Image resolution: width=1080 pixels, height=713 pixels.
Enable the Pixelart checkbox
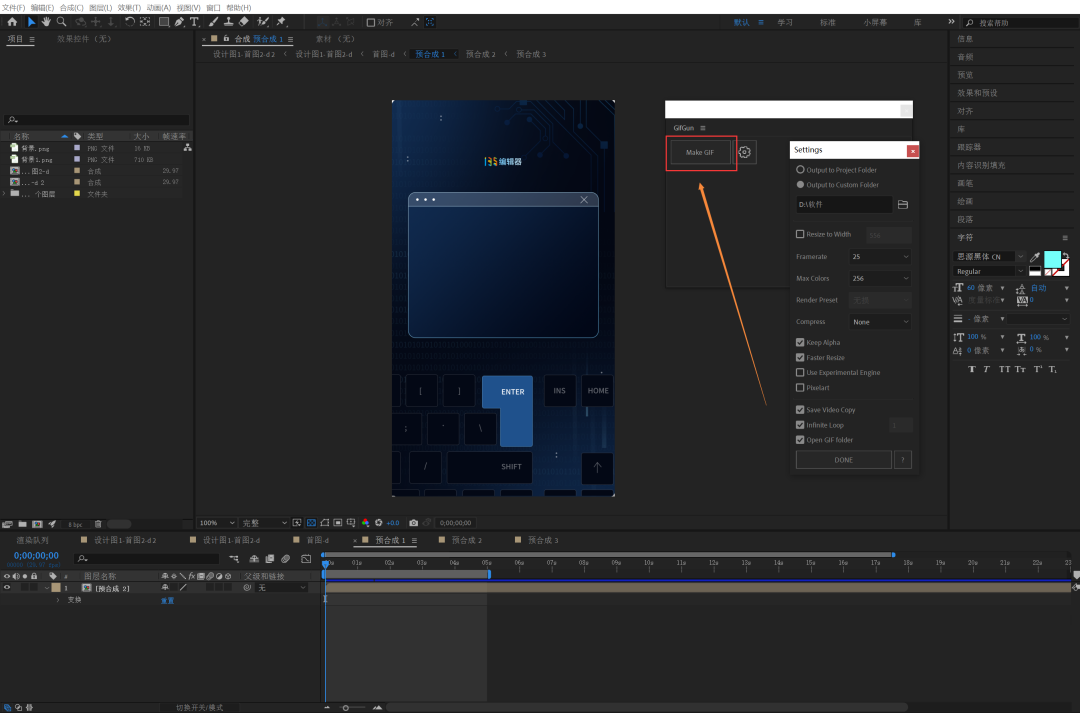click(800, 387)
